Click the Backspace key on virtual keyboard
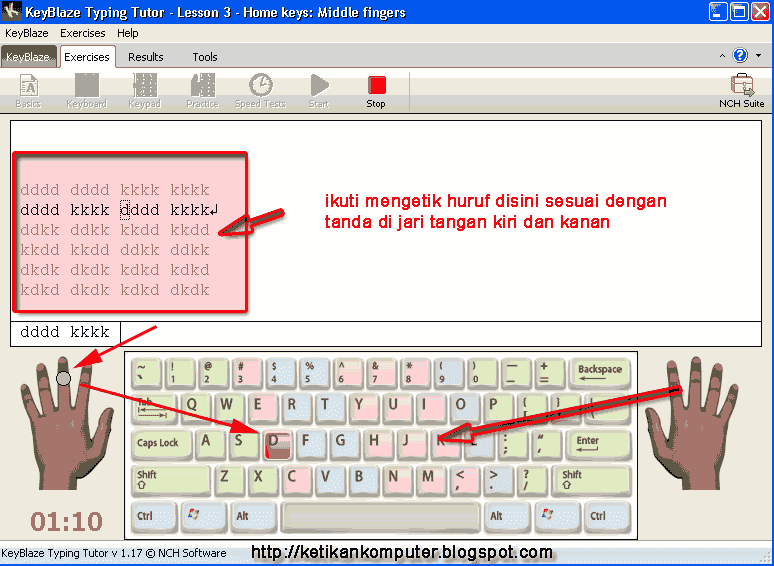Image resolution: width=774 pixels, height=566 pixels. [x=600, y=373]
